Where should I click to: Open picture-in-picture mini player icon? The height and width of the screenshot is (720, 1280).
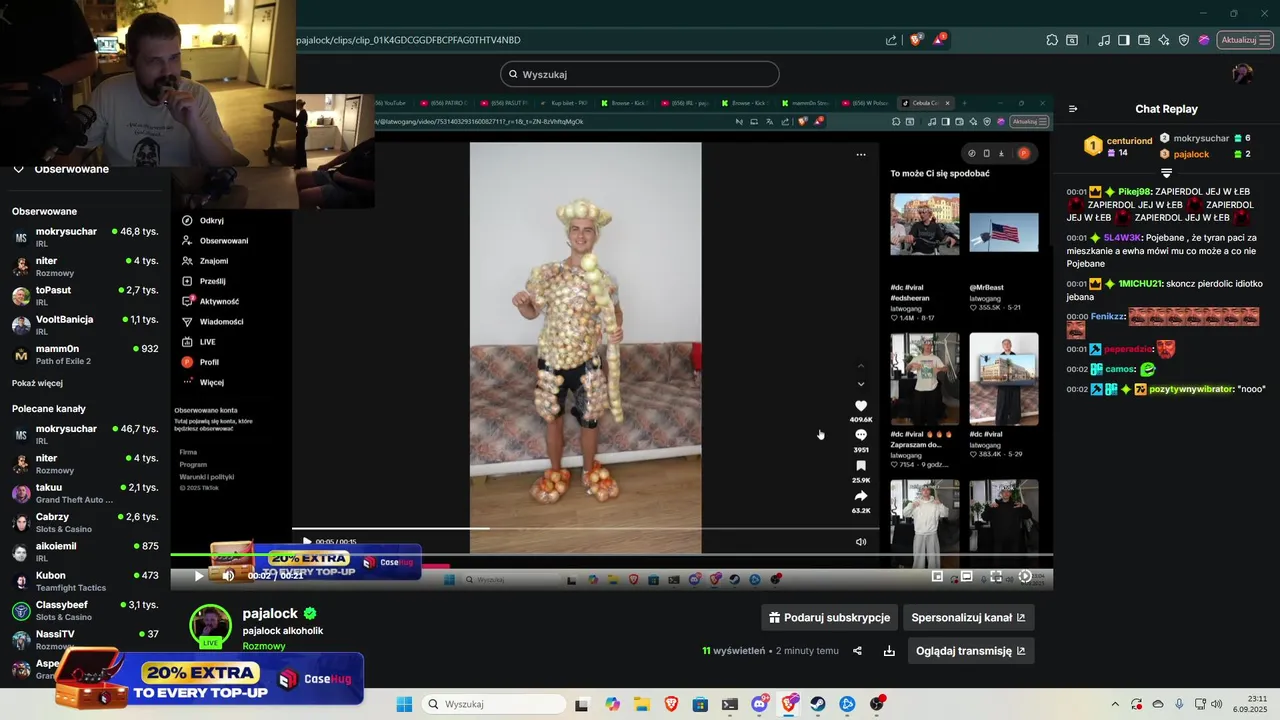(x=937, y=576)
